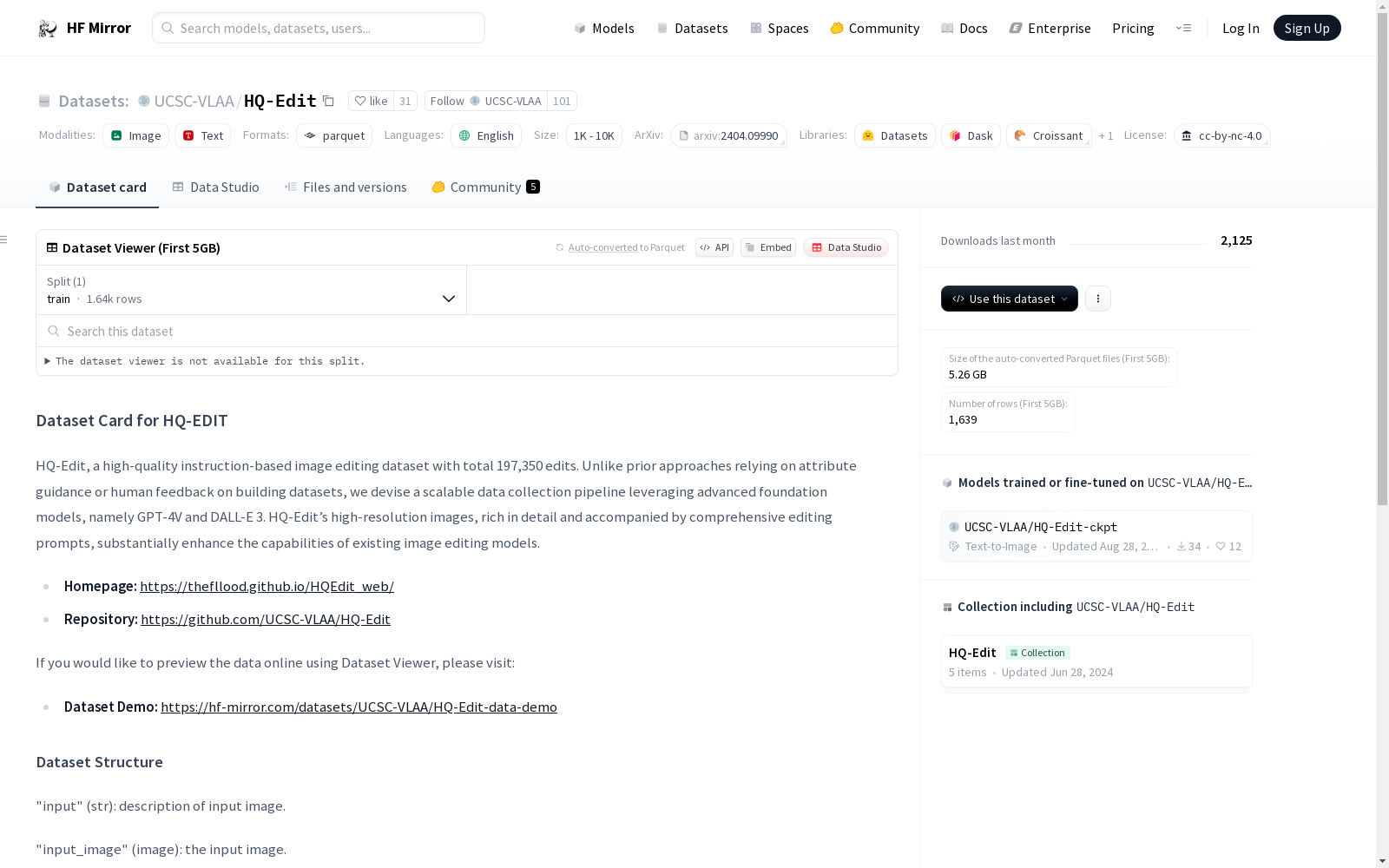Switch to the Community tab
Viewport: 1389px width, 868px height.
[x=485, y=187]
